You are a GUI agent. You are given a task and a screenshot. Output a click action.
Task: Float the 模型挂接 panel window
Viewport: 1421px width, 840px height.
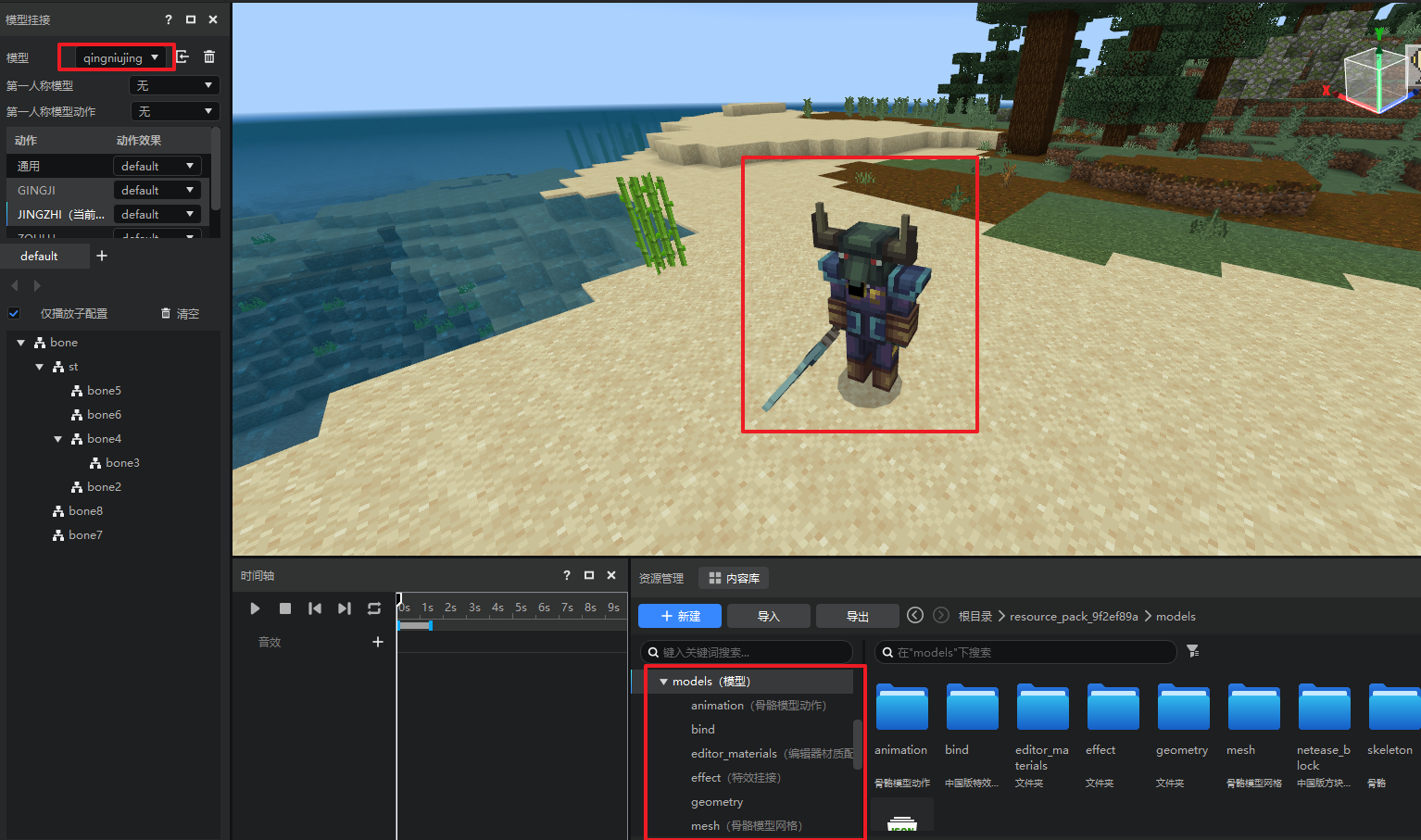(x=191, y=19)
